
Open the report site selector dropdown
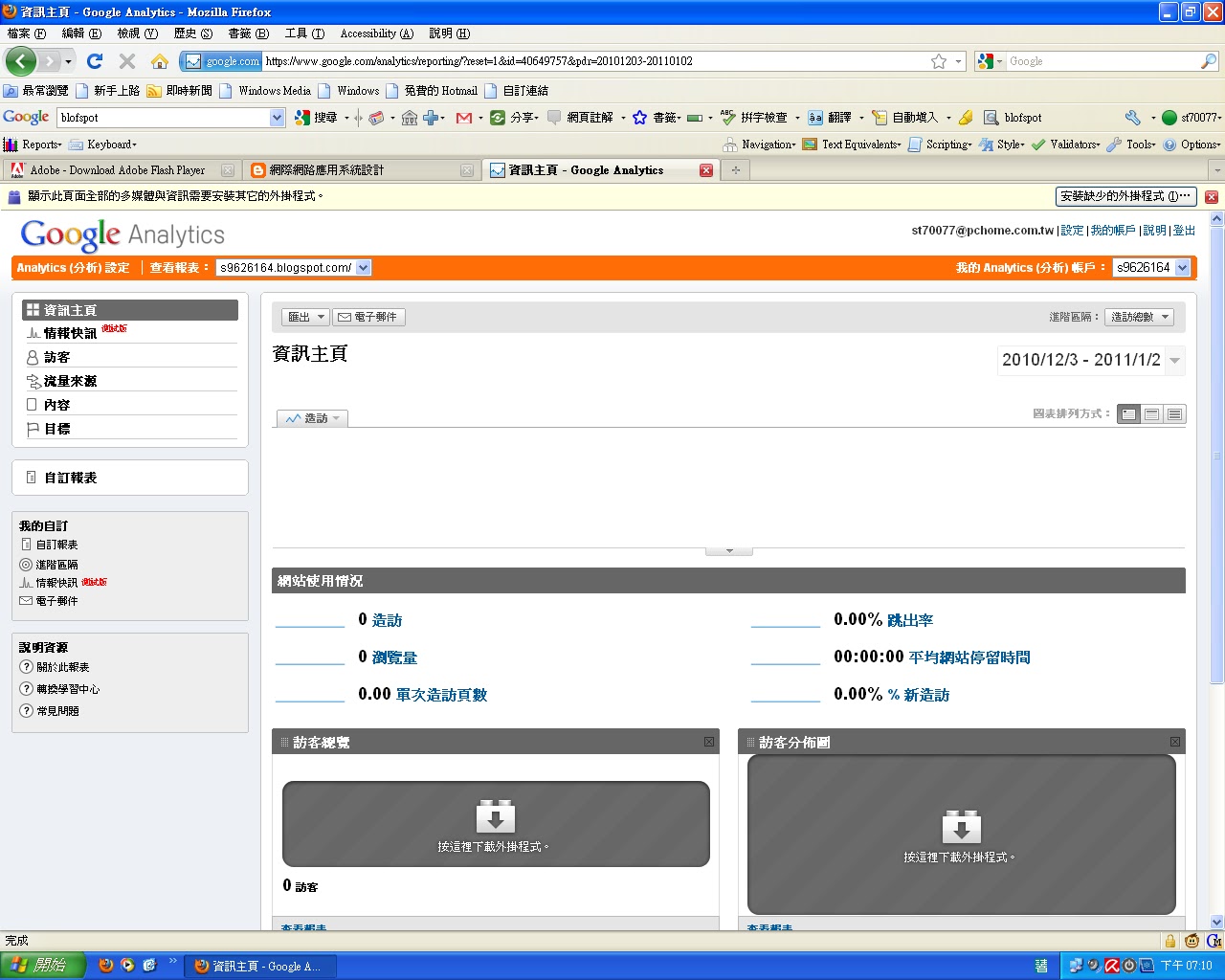pos(294,268)
